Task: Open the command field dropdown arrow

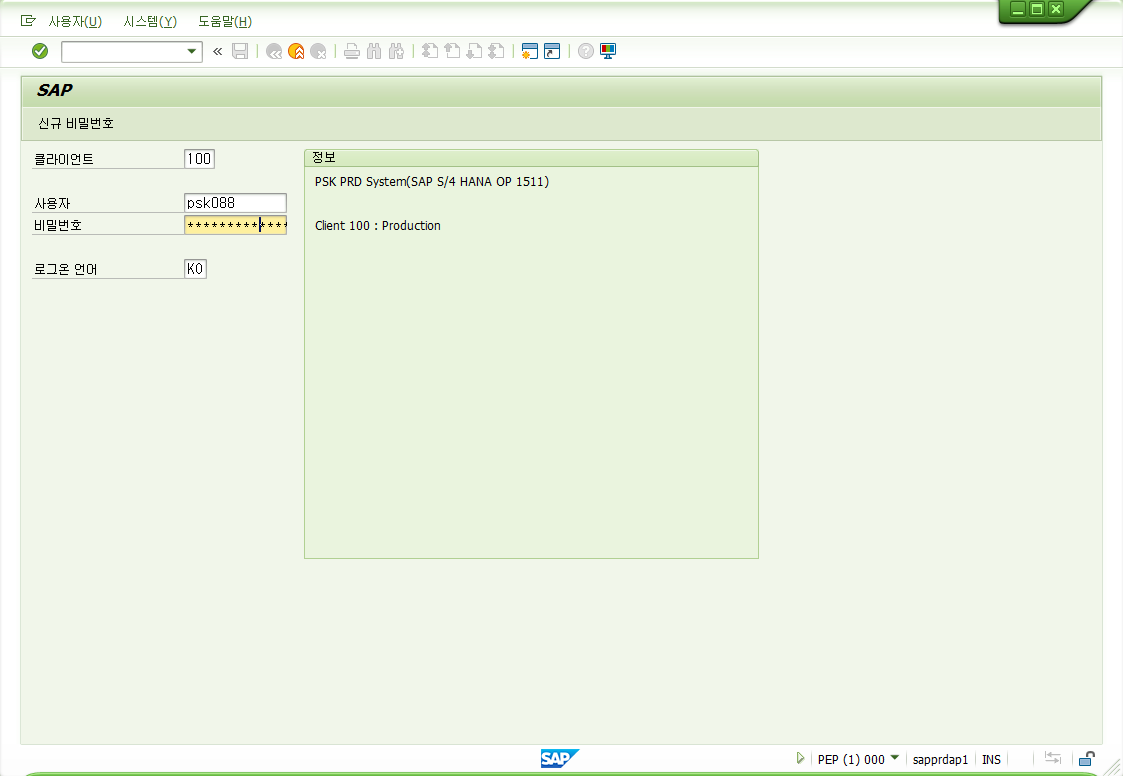Action: coord(192,51)
